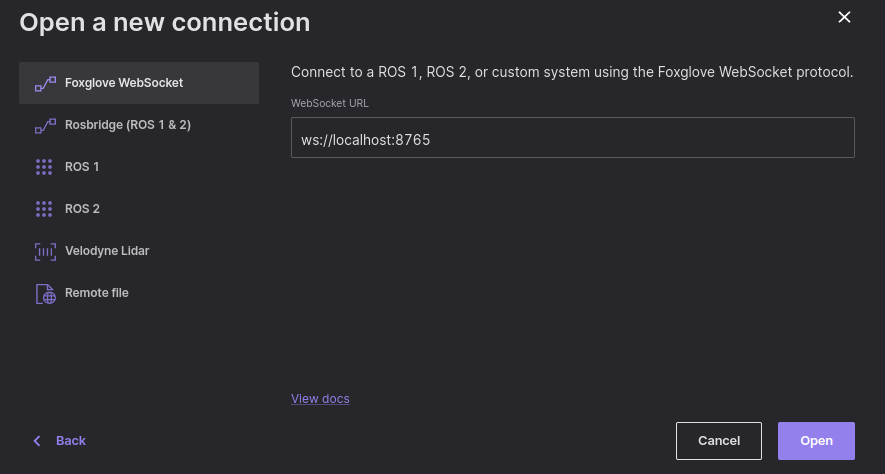Click the Remote file globe document icon
This screenshot has width=885, height=474.
pos(44,293)
